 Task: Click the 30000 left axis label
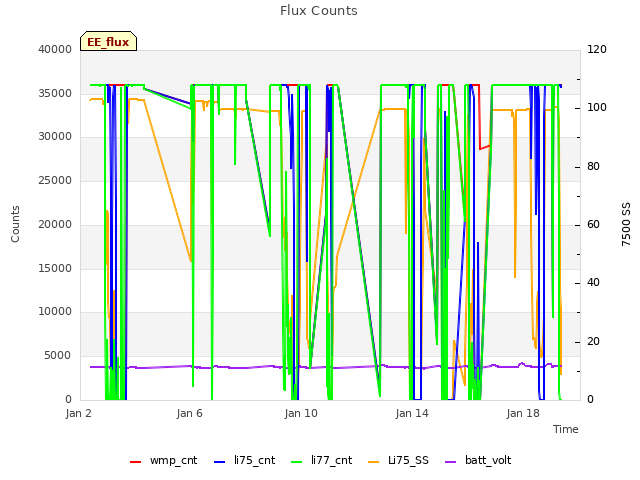(55, 136)
